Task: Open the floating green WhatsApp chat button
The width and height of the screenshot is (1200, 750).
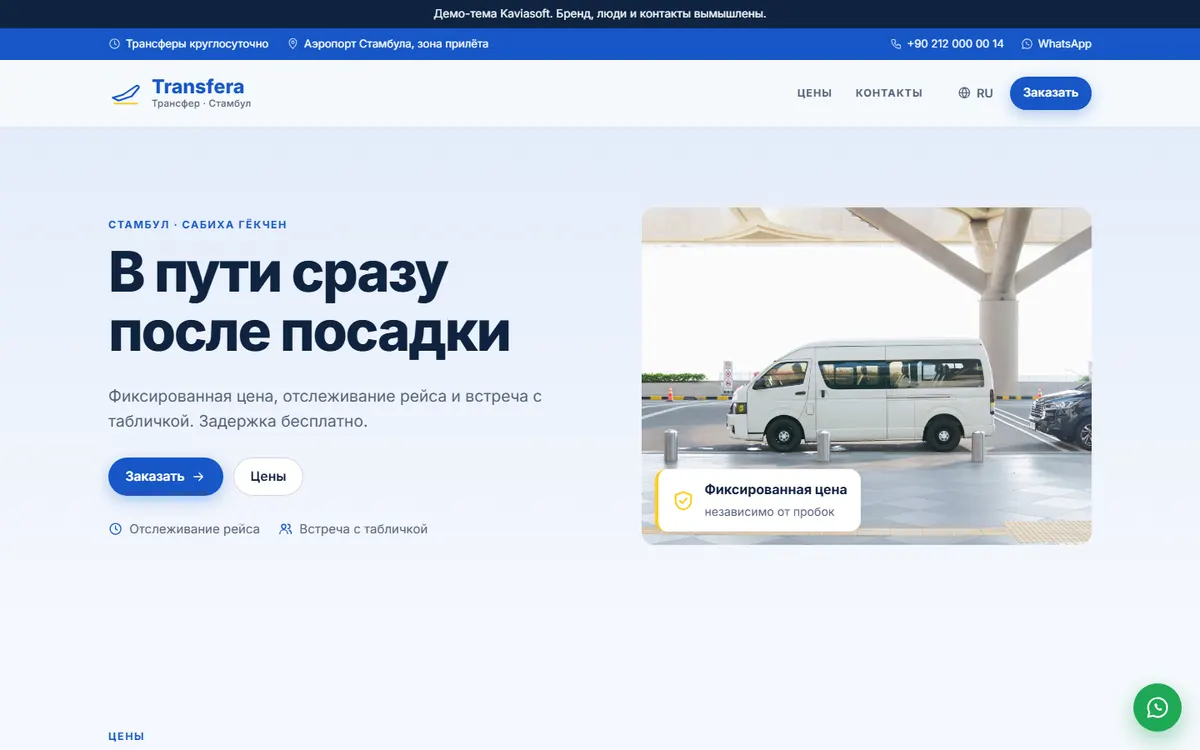Action: tap(1157, 708)
